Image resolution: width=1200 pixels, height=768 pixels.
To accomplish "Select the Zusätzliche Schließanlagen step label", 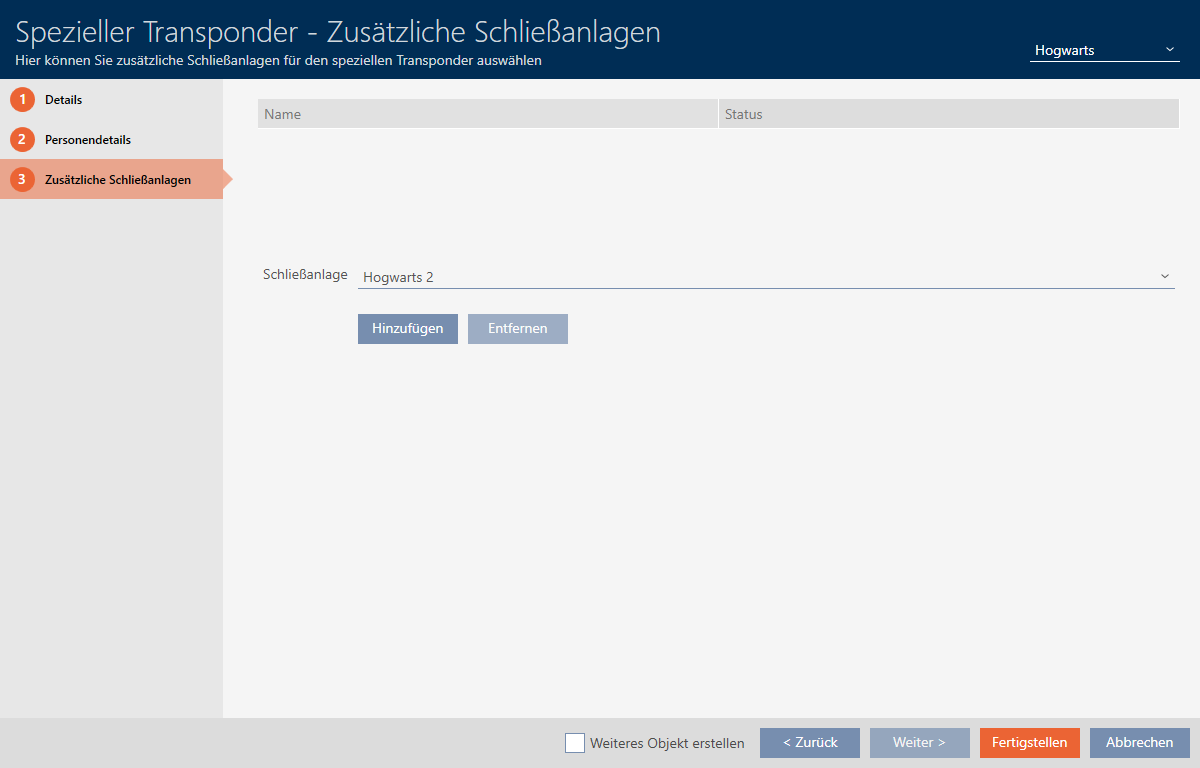I will point(118,180).
